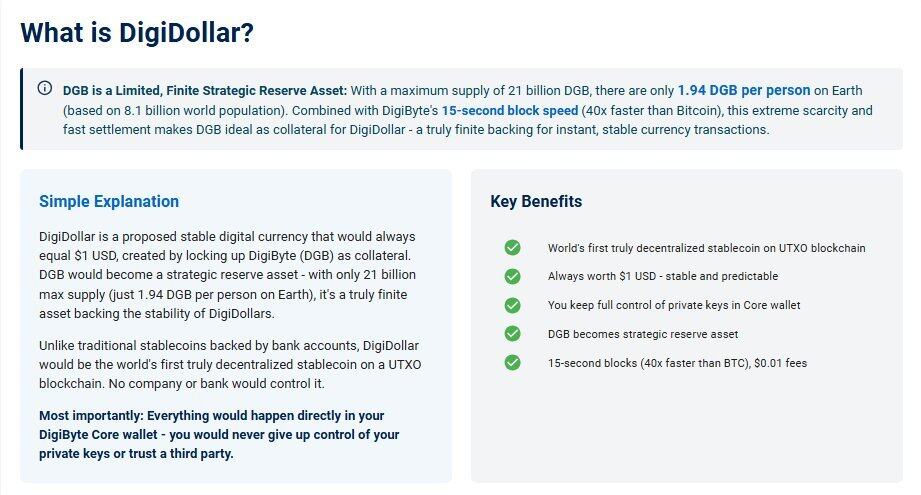
Task: Click the paragraph starting 'Unlike traditional stablecoins'
Action: [230, 365]
